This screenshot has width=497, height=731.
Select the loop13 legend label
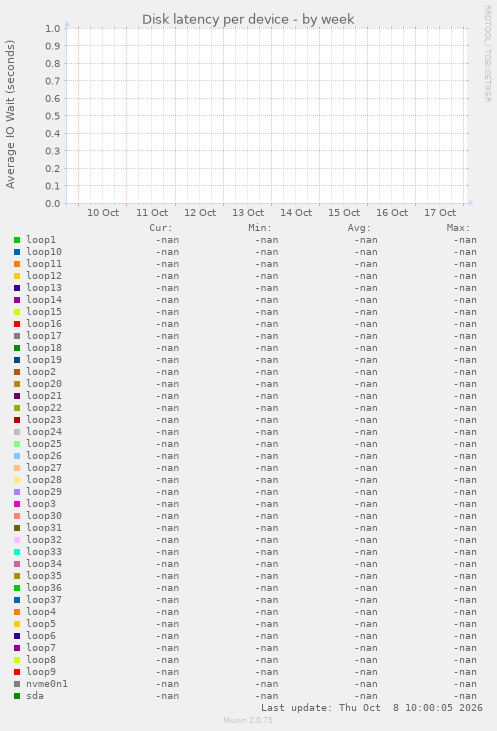(x=44, y=288)
